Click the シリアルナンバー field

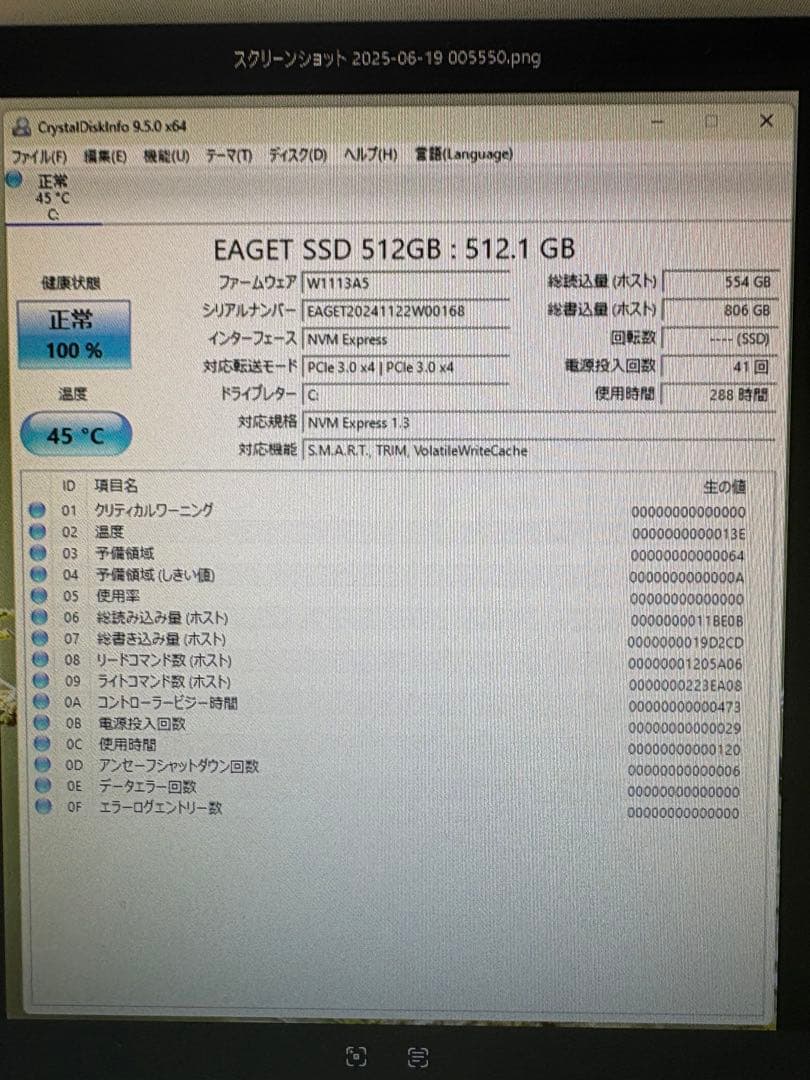point(405,311)
